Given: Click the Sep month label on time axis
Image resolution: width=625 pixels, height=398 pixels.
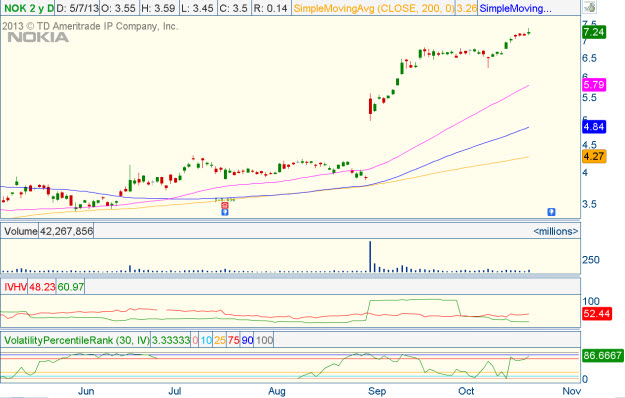Looking at the screenshot, I should click(377, 391).
